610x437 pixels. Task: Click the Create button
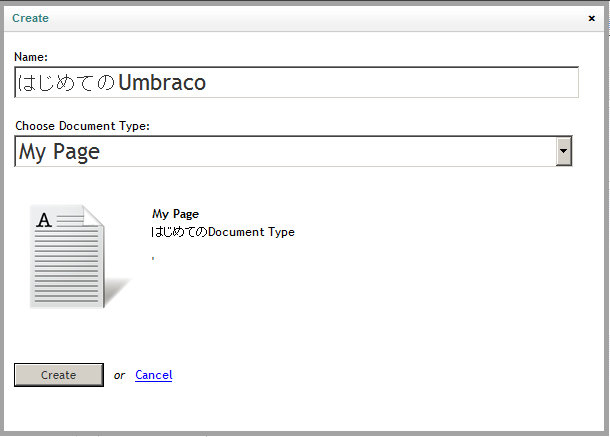pos(59,375)
